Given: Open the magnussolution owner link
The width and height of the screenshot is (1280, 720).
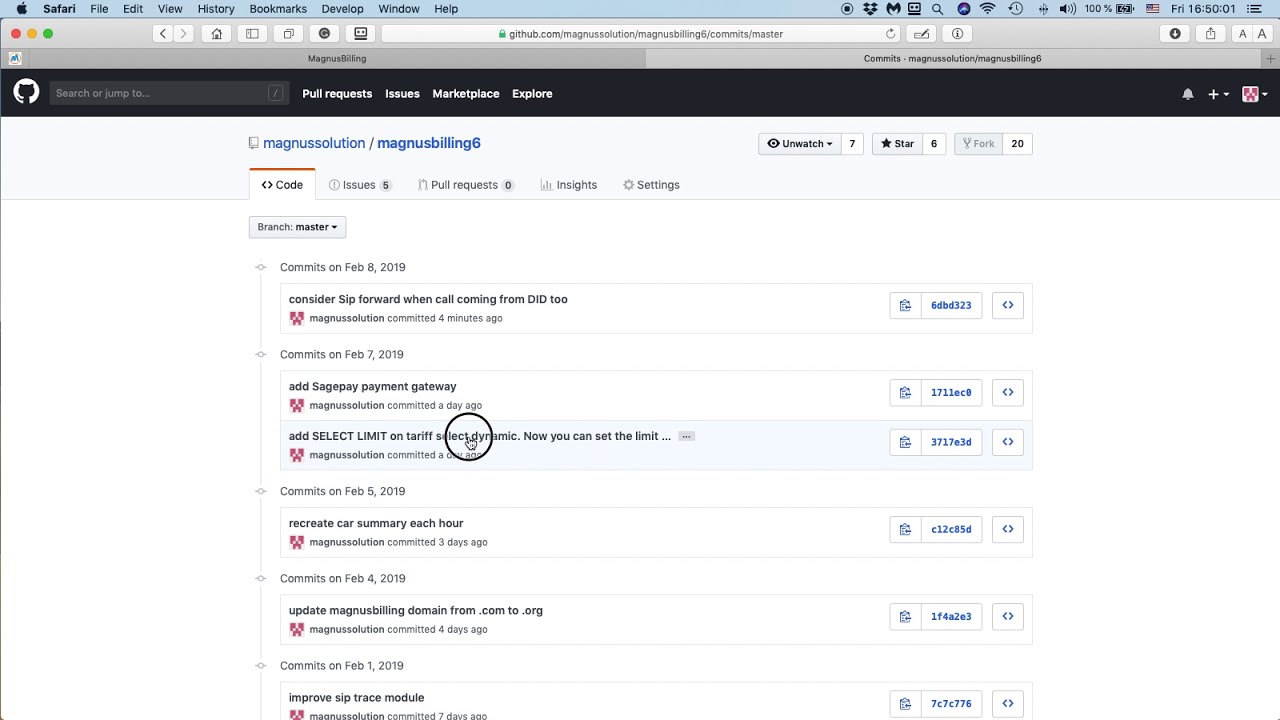Looking at the screenshot, I should coord(314,143).
